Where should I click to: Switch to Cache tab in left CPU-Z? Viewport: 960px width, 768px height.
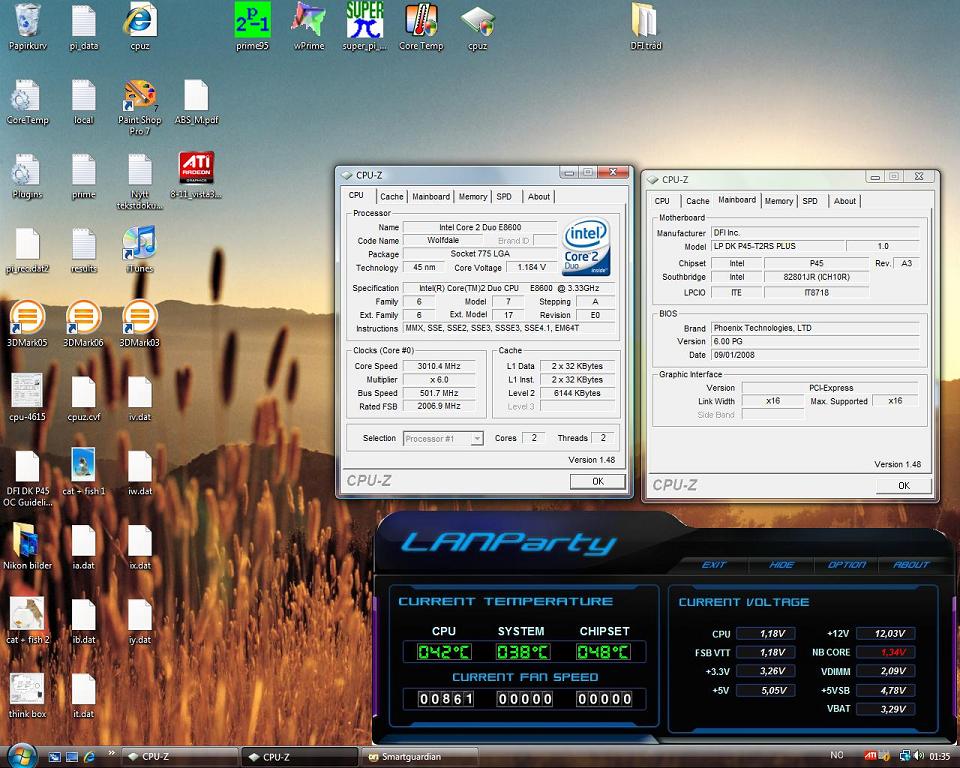(x=391, y=197)
